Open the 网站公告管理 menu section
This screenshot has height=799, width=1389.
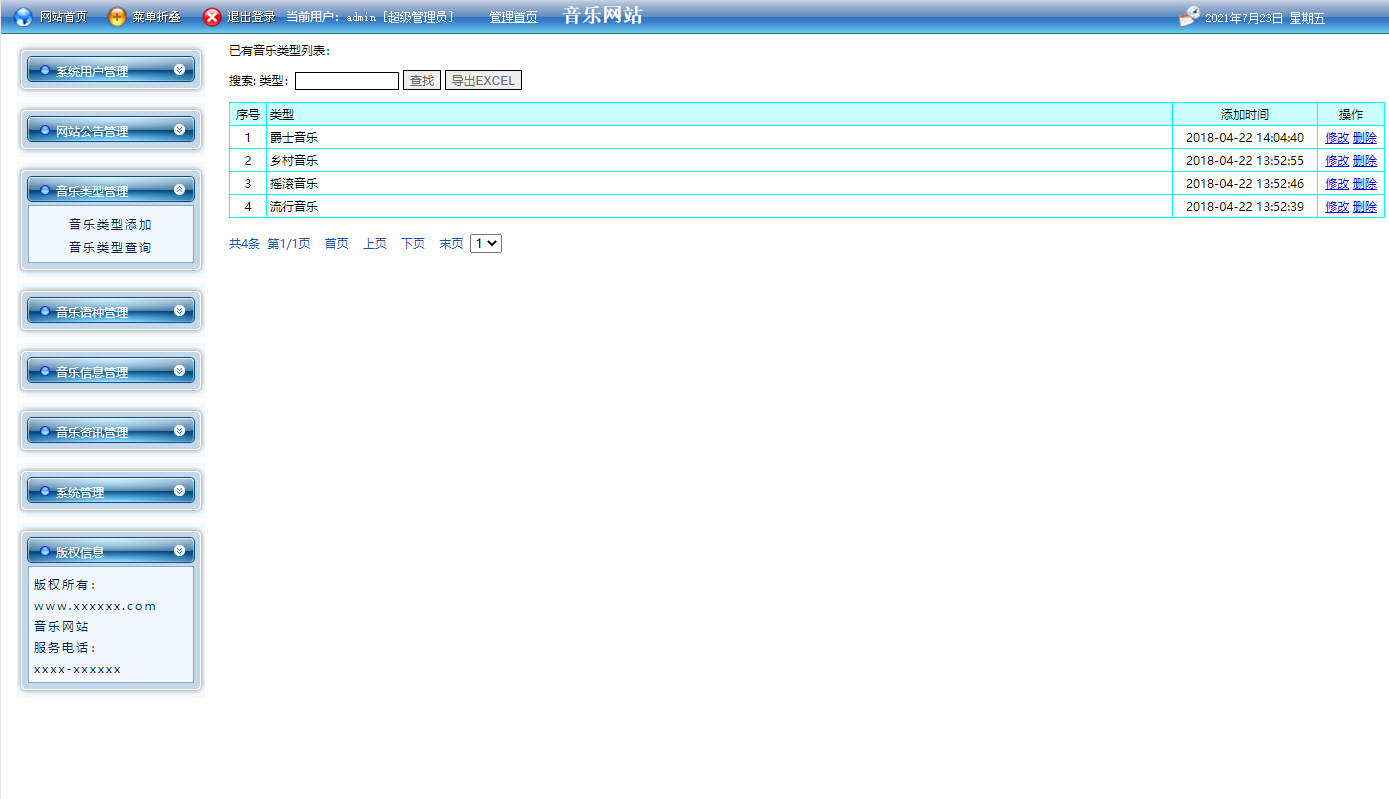click(111, 130)
